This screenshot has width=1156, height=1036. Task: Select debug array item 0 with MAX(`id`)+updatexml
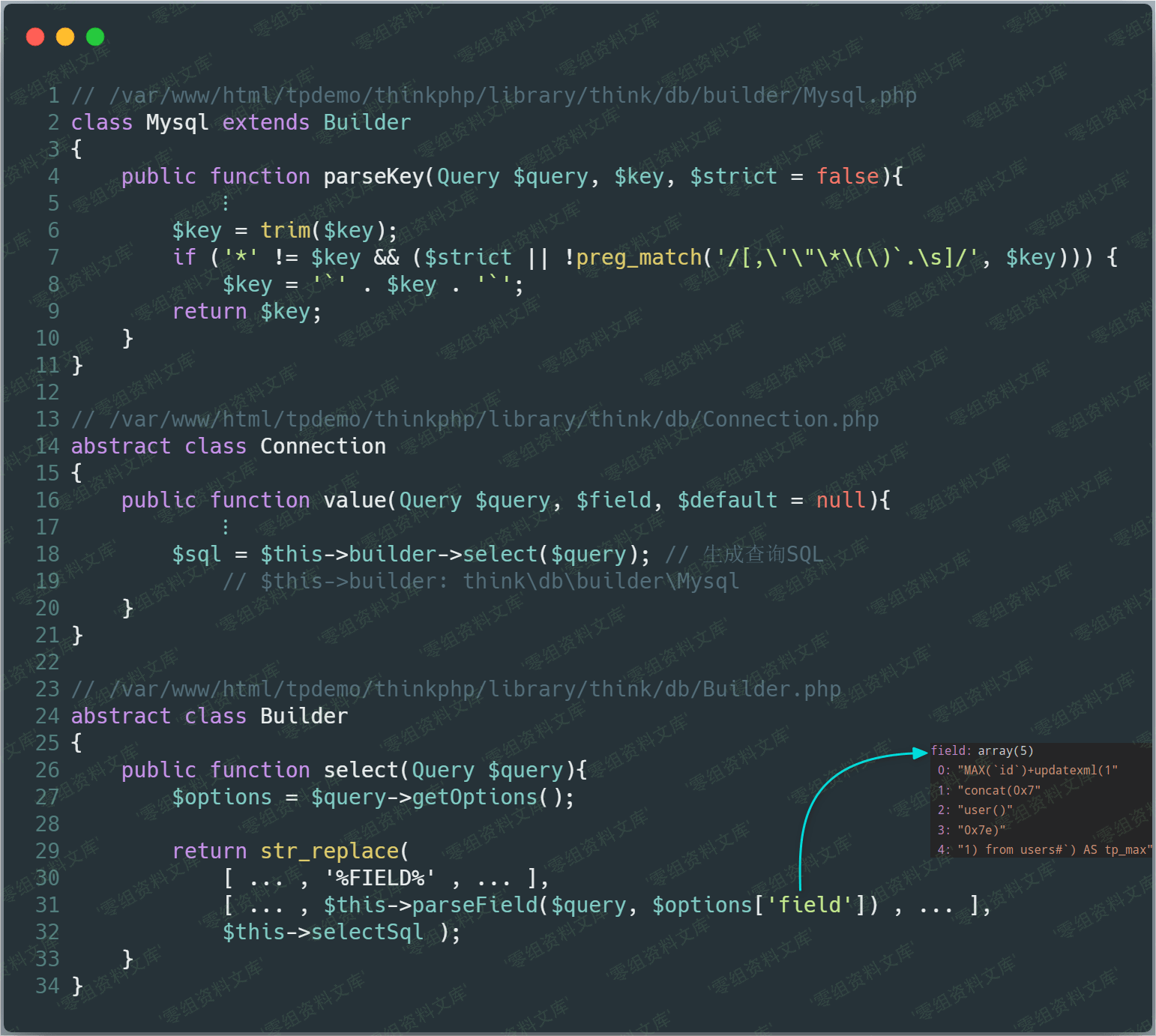click(x=1027, y=771)
